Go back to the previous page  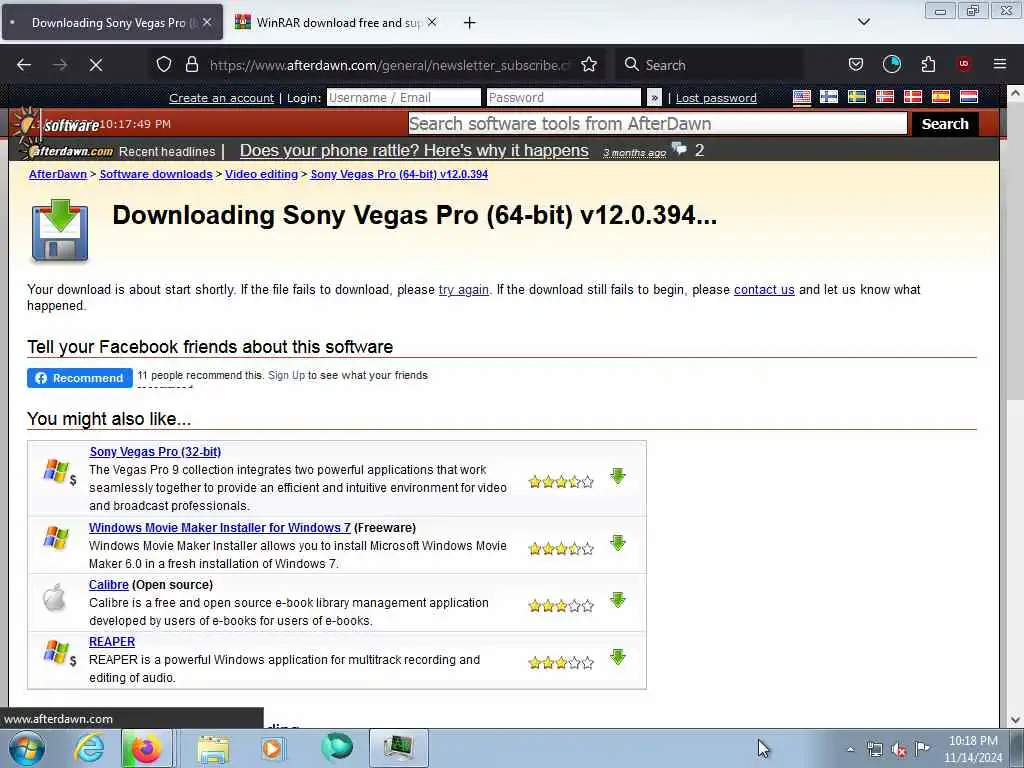click(x=24, y=65)
